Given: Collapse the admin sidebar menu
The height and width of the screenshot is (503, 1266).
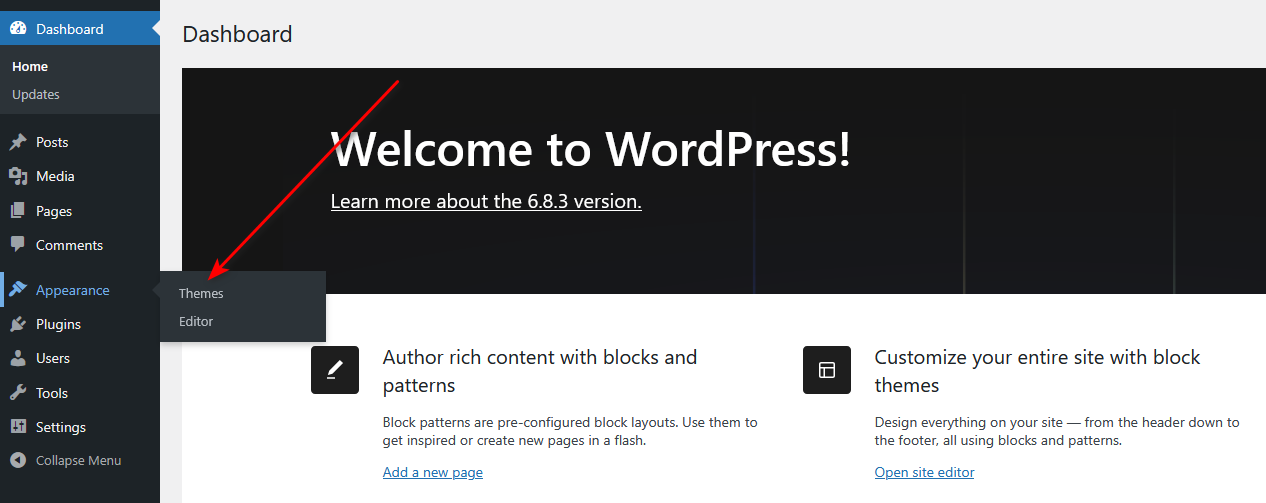Looking at the screenshot, I should pos(66,461).
